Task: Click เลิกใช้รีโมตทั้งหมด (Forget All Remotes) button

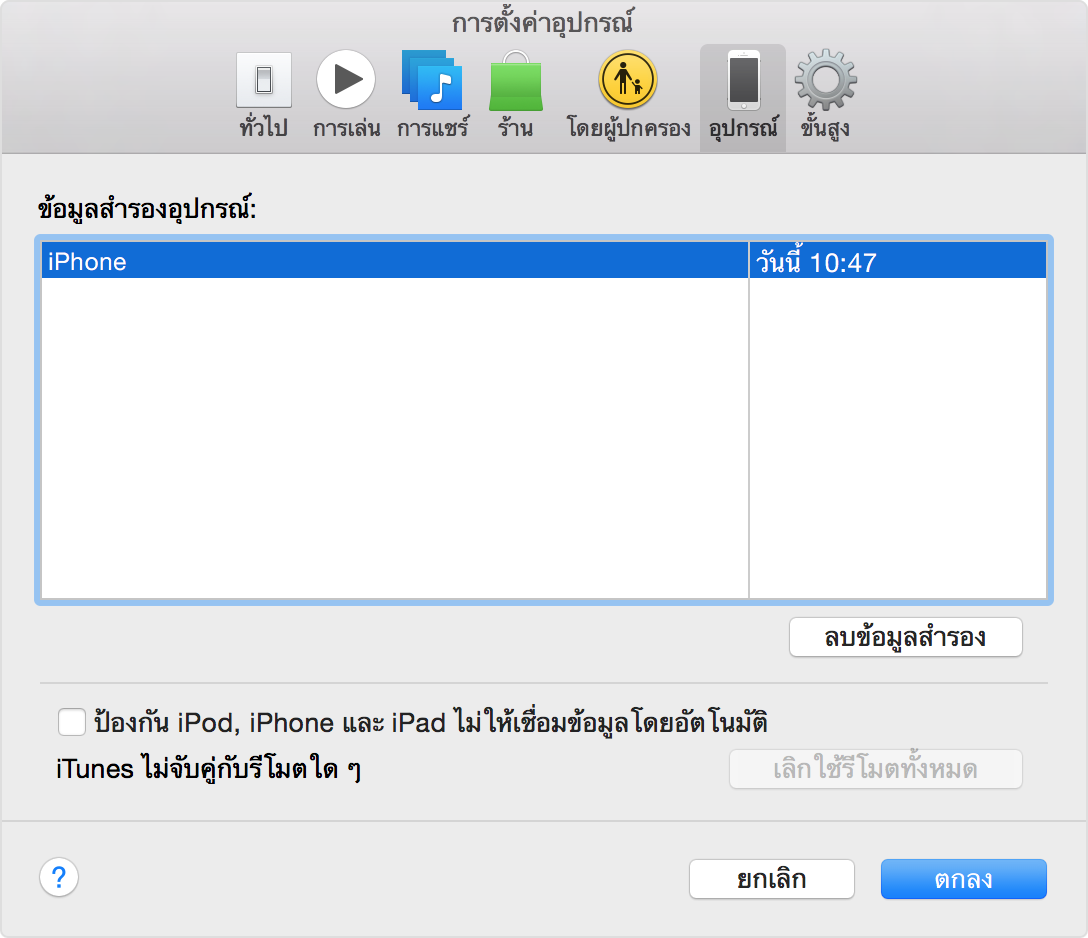Action: (875, 769)
